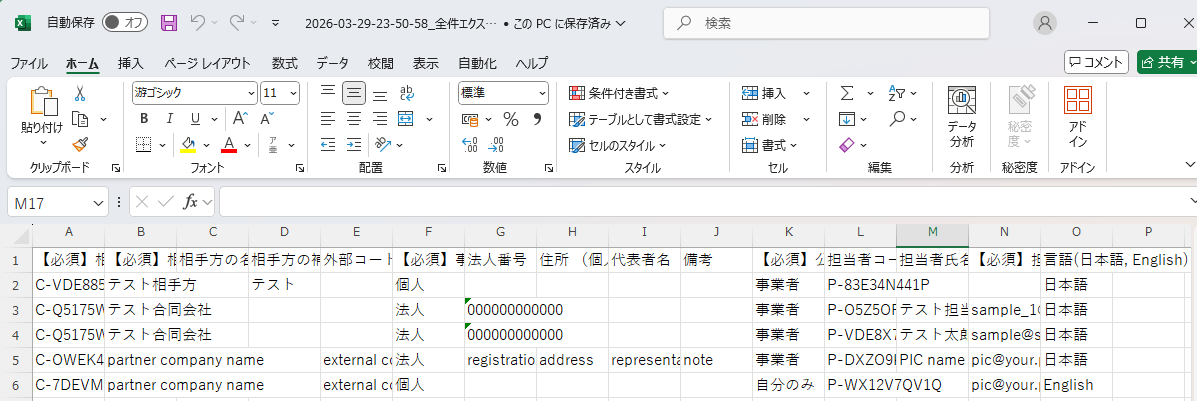Switch to the 挿入 ribbon tab
The image size is (1197, 401).
click(x=131, y=63)
